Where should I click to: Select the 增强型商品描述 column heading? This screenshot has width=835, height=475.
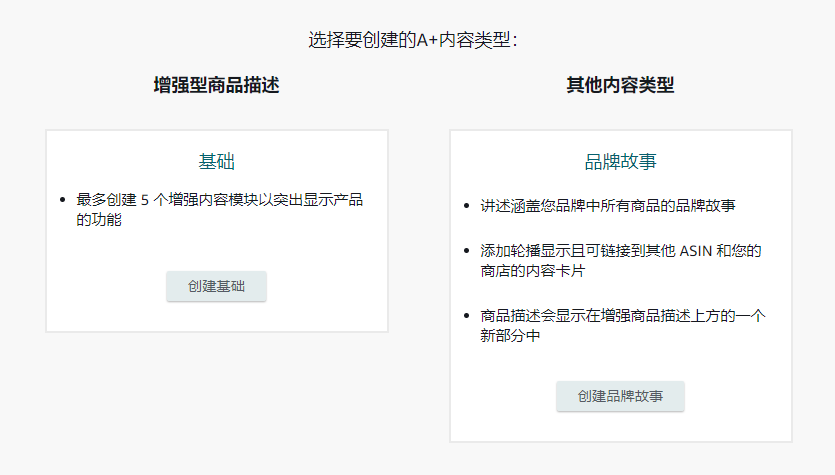click(216, 86)
